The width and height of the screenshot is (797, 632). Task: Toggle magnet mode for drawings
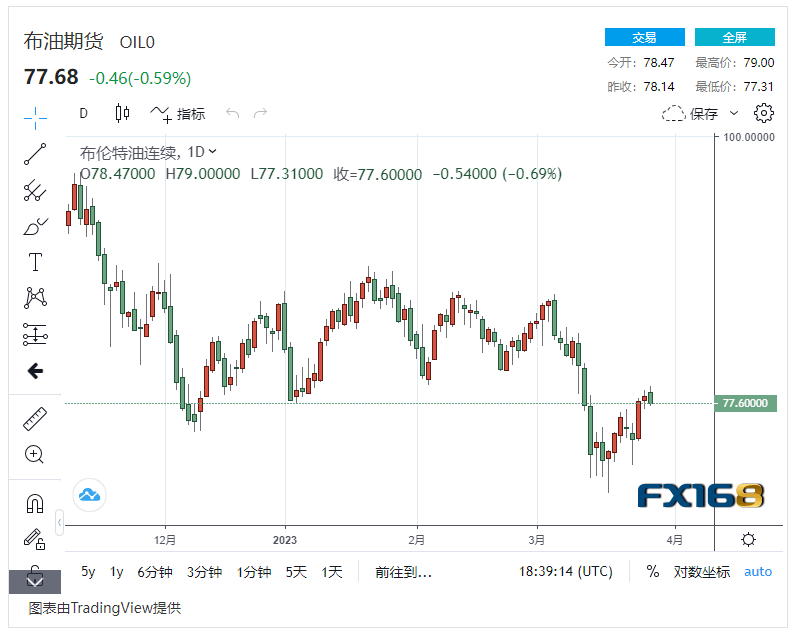(35, 503)
